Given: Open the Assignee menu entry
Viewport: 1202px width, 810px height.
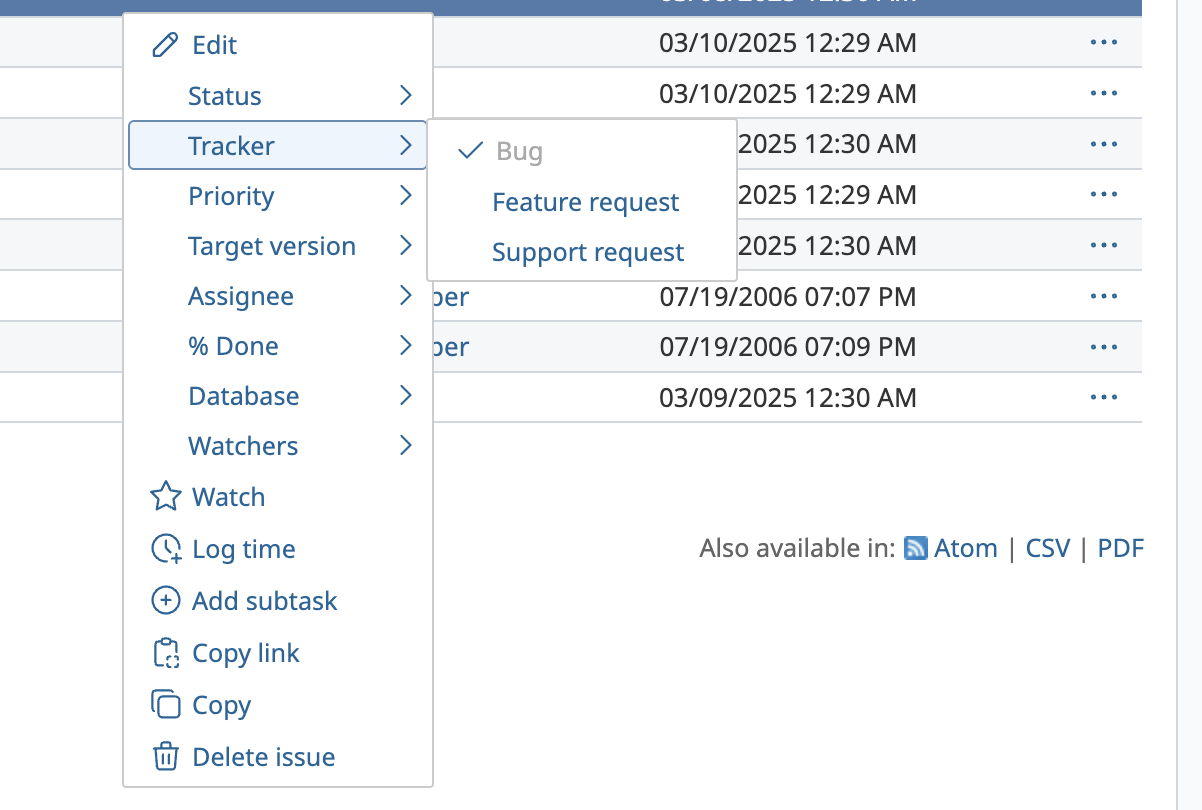Looking at the screenshot, I should point(278,296).
